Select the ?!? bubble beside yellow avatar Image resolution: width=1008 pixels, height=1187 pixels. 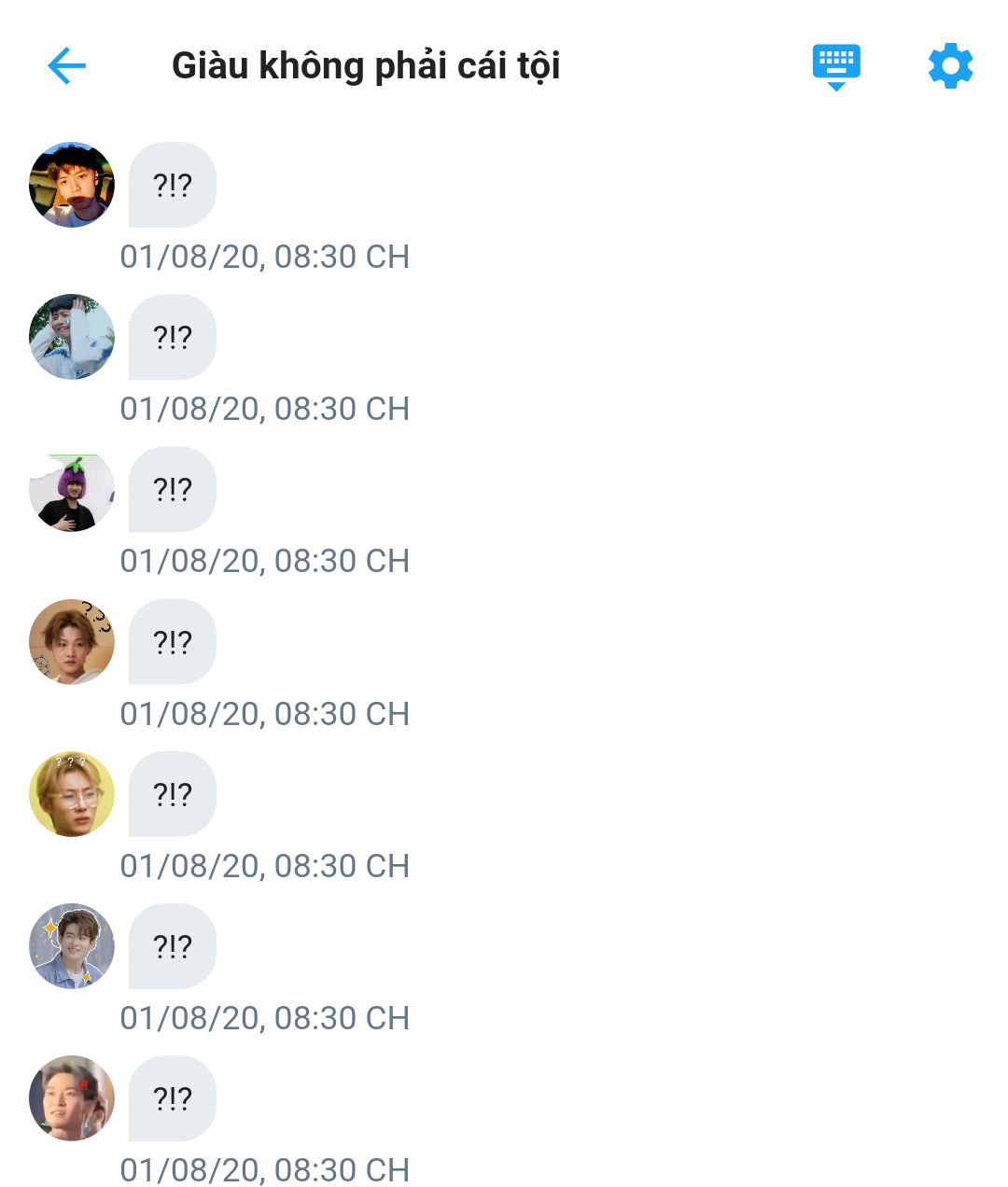click(173, 794)
